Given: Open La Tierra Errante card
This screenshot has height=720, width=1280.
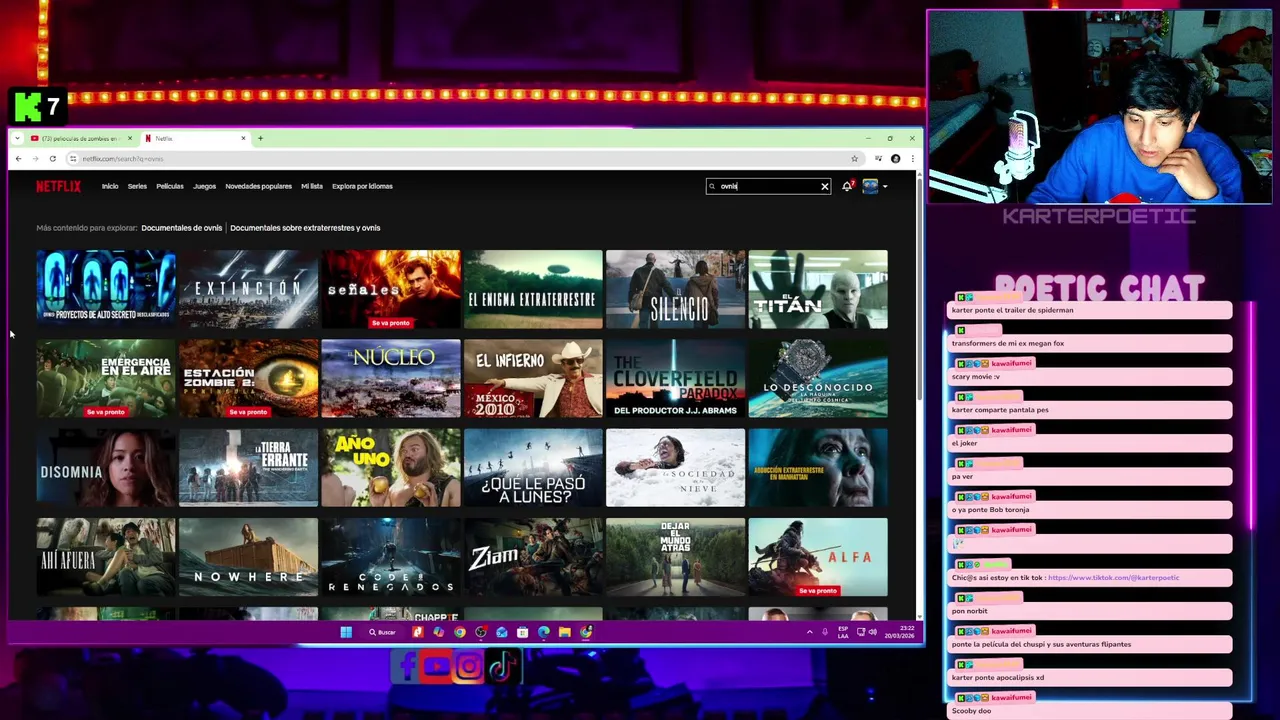Looking at the screenshot, I should coord(248,467).
